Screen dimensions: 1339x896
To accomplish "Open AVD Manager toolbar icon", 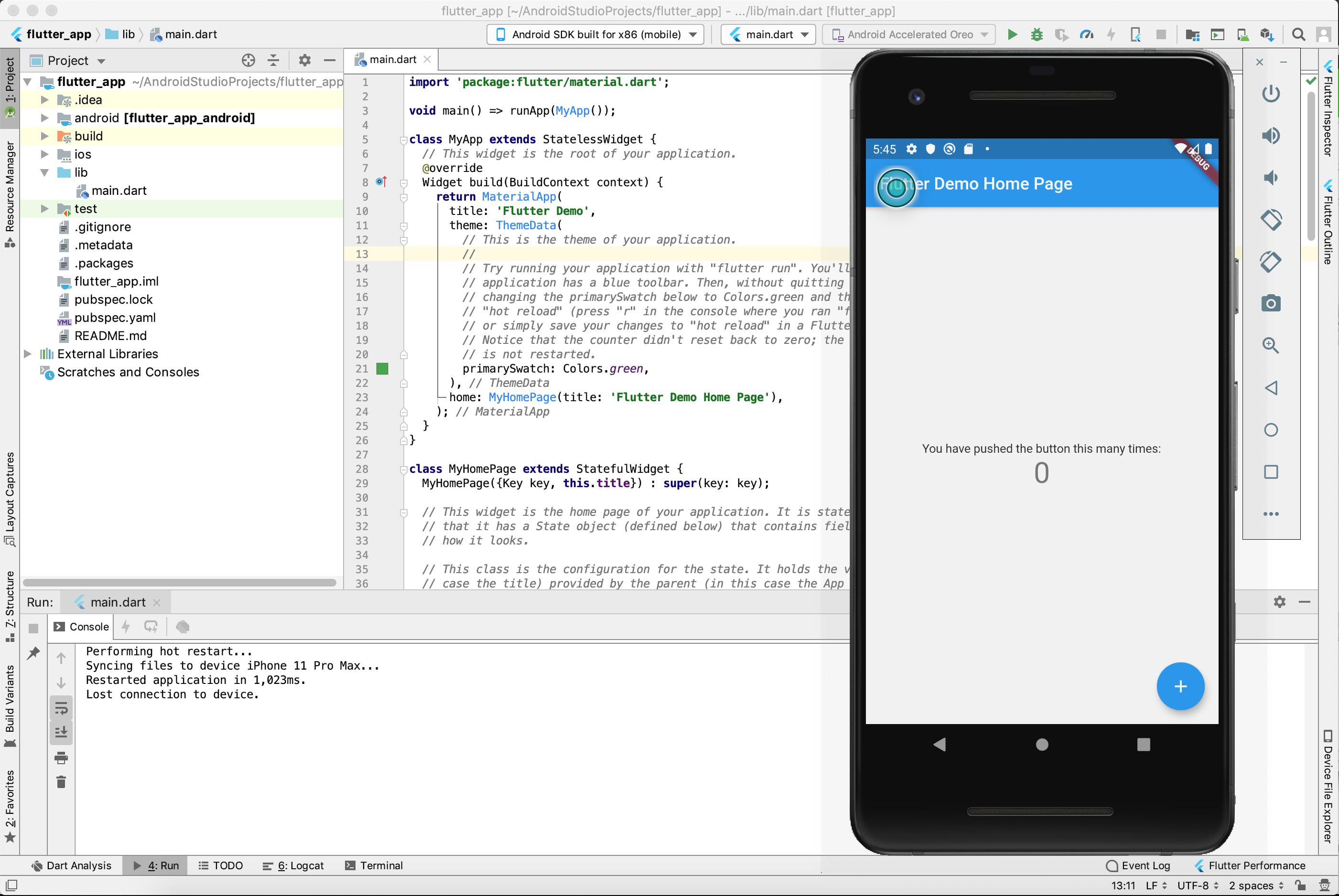I will tap(1242, 34).
